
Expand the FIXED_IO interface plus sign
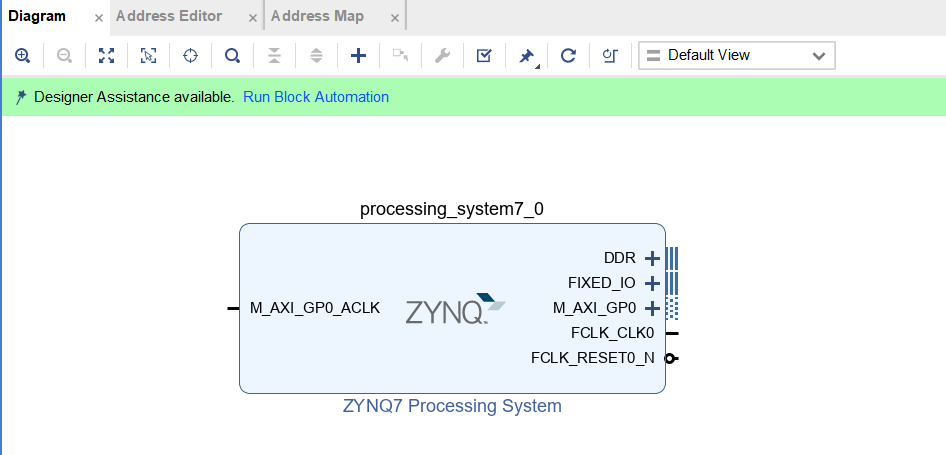652,283
